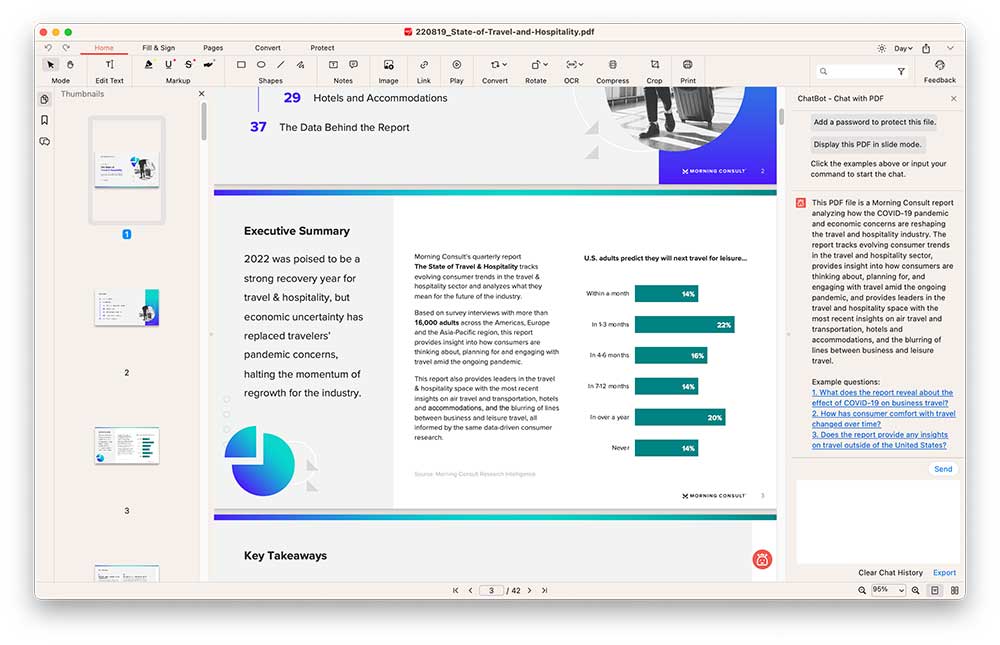This screenshot has height=645, width=1000.
Task: Click the share icon in tab bar
Action: (x=926, y=48)
